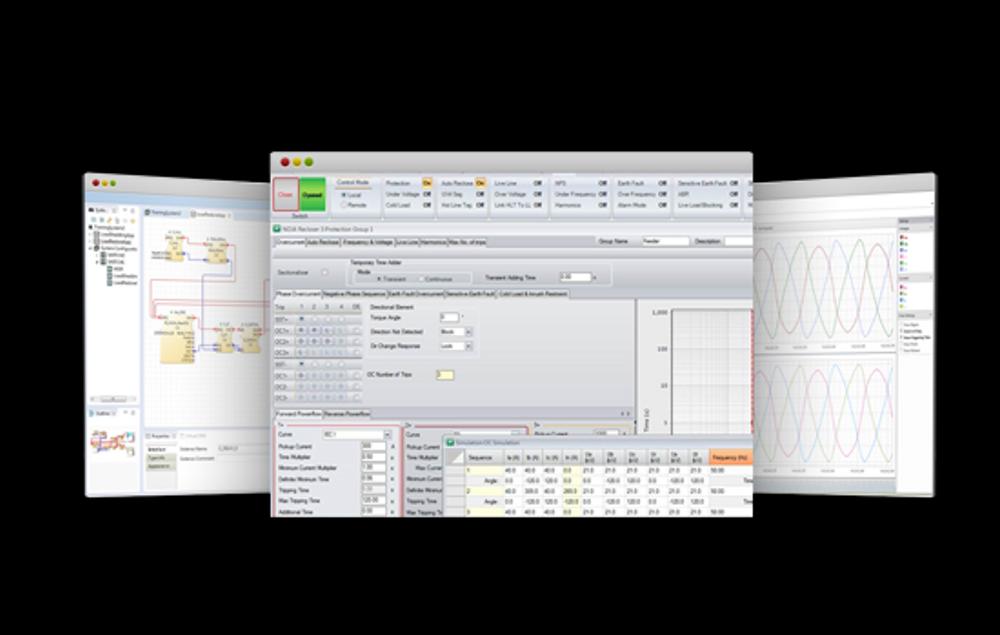Click the select-all corner of simulation table
This screenshot has height=635, width=1000.
coord(455,458)
